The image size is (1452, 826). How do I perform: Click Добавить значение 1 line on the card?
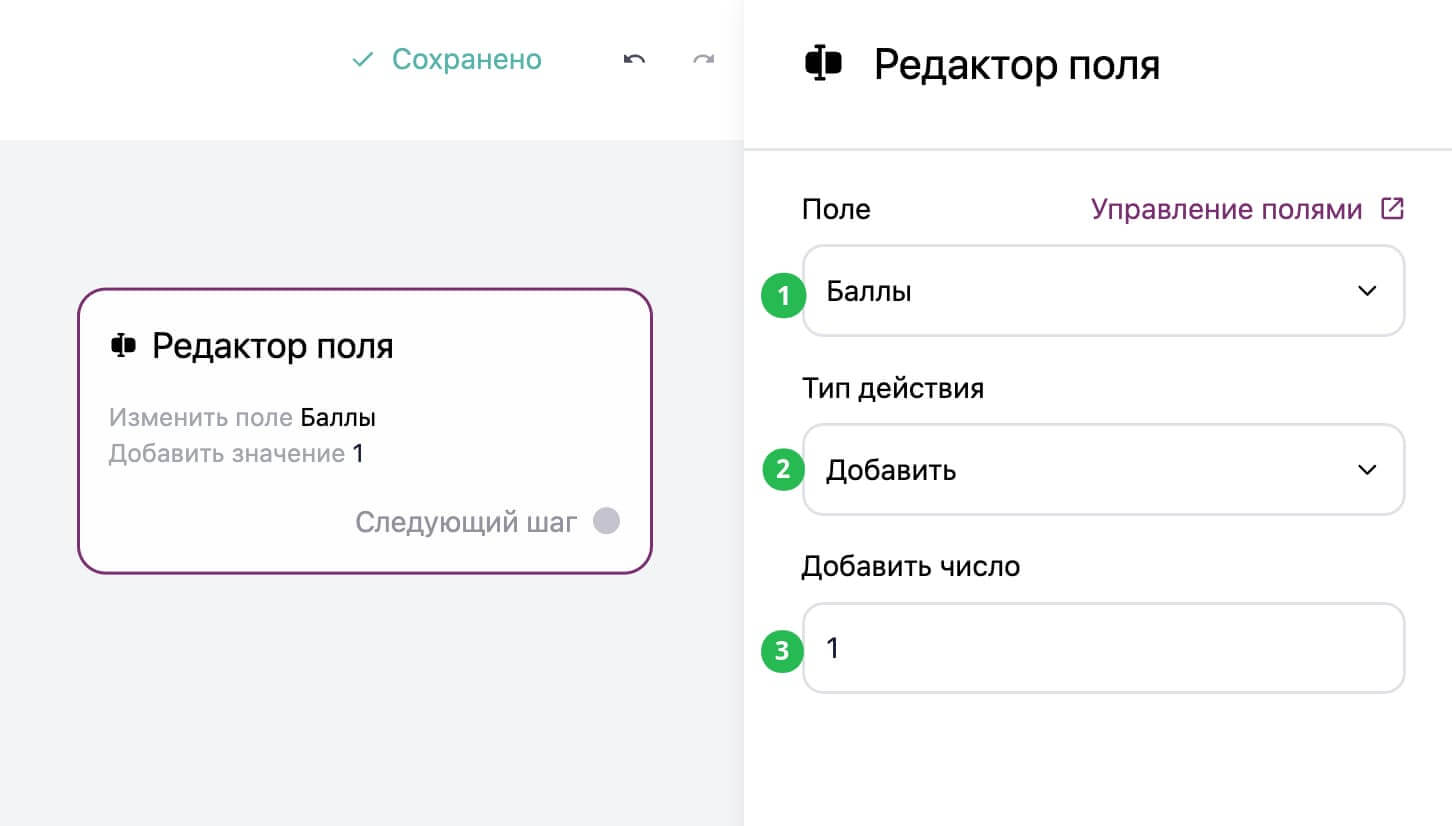[236, 454]
